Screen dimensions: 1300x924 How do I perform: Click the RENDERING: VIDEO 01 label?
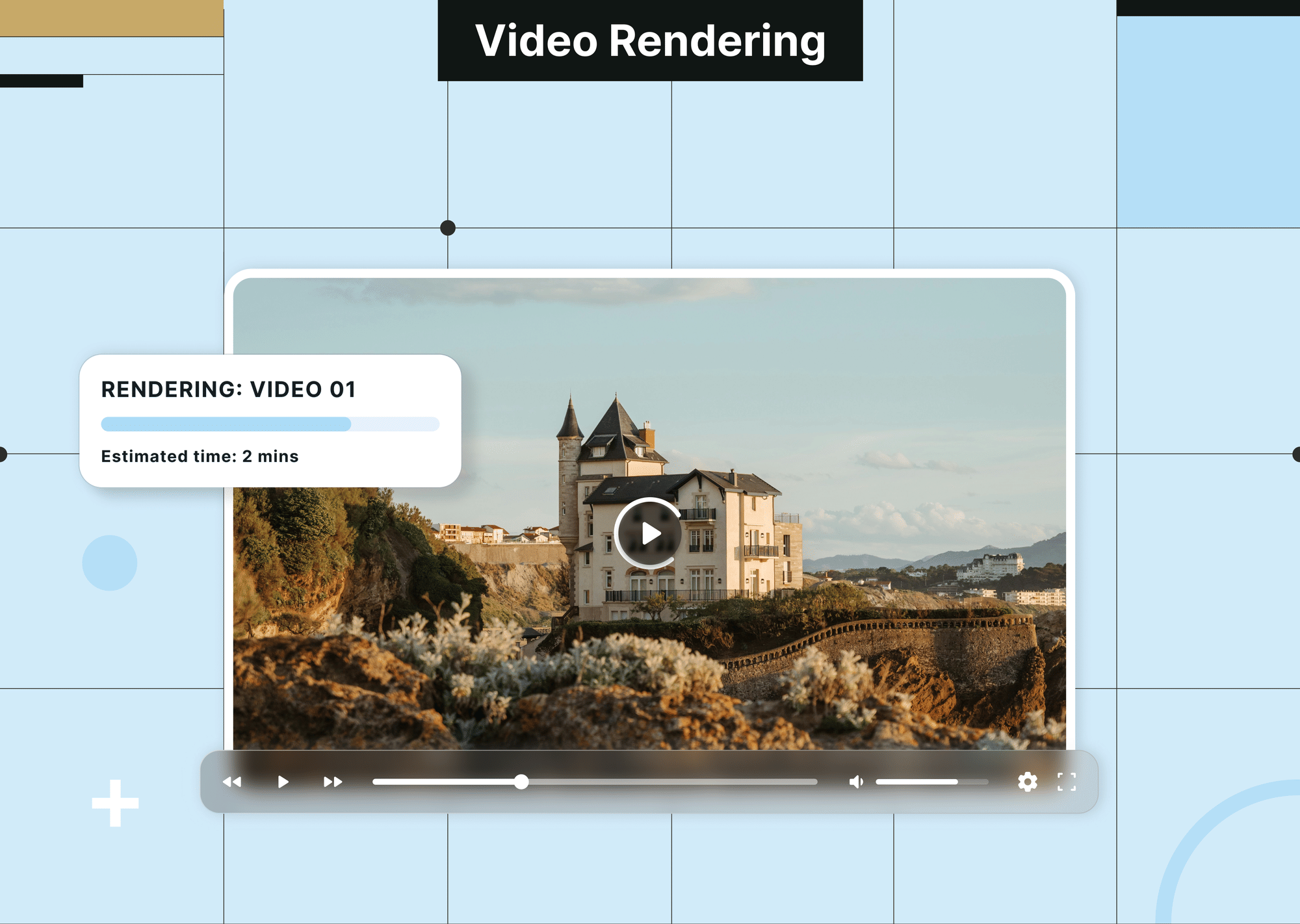click(x=228, y=389)
